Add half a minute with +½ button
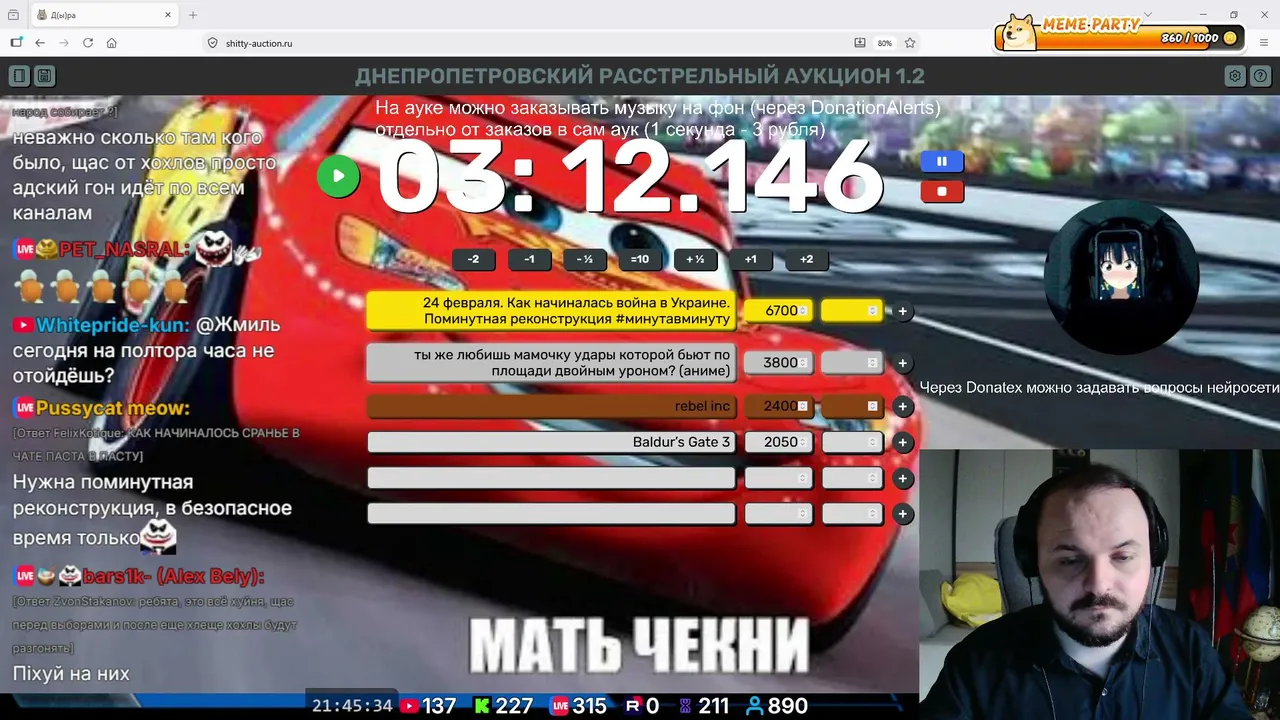 pyautogui.click(x=695, y=260)
